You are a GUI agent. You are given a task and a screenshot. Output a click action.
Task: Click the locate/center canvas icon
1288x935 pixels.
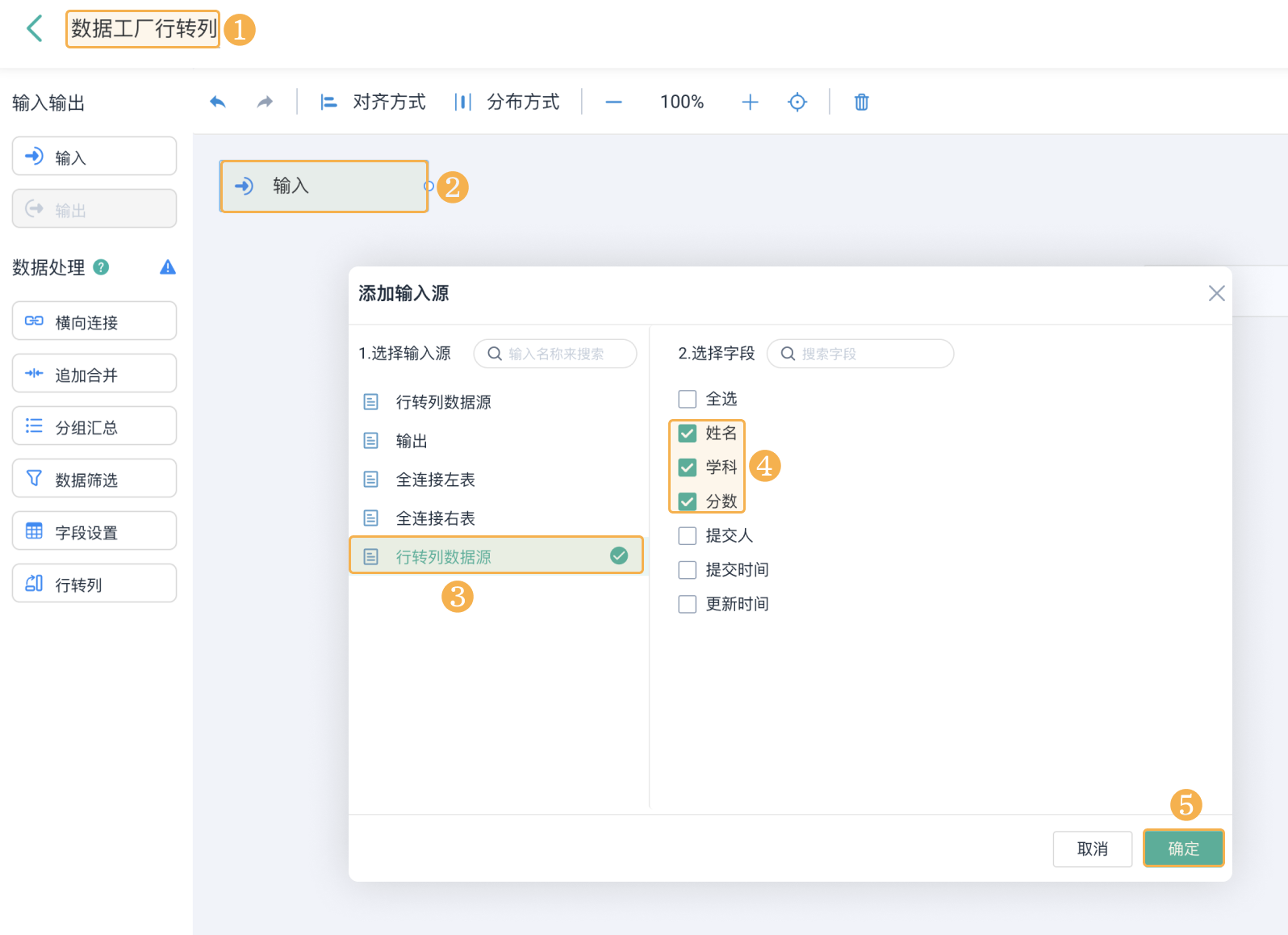pyautogui.click(x=797, y=102)
